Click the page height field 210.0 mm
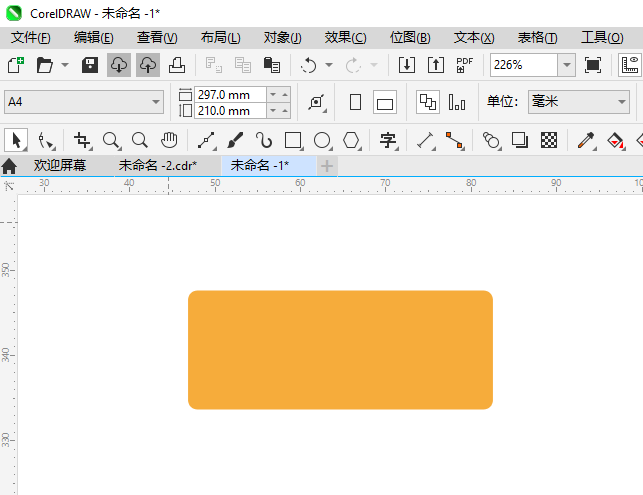Image resolution: width=643 pixels, height=495 pixels. point(230,111)
